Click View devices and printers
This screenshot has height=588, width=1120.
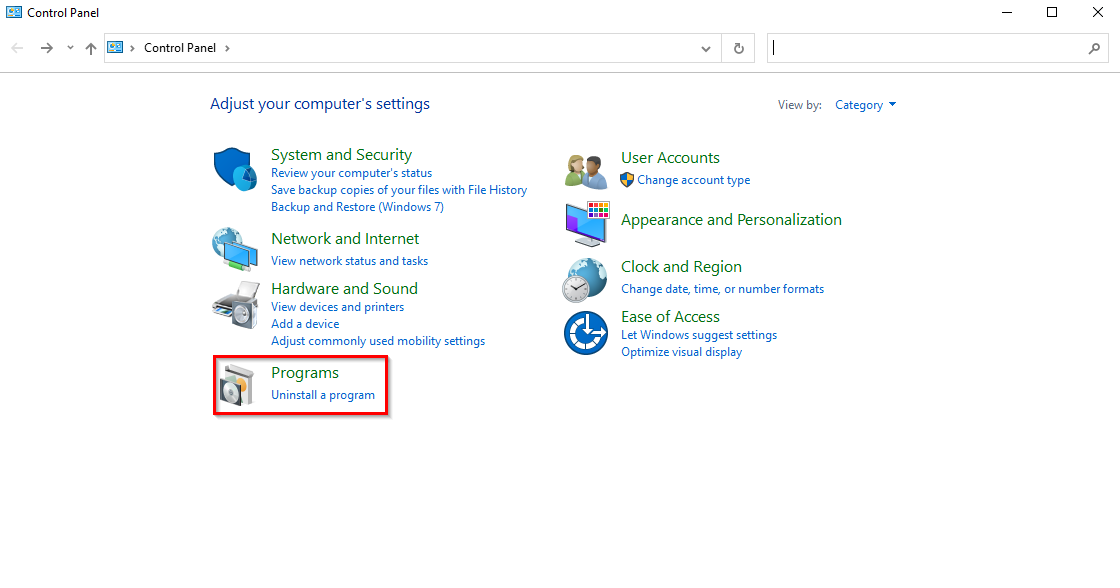[337, 307]
